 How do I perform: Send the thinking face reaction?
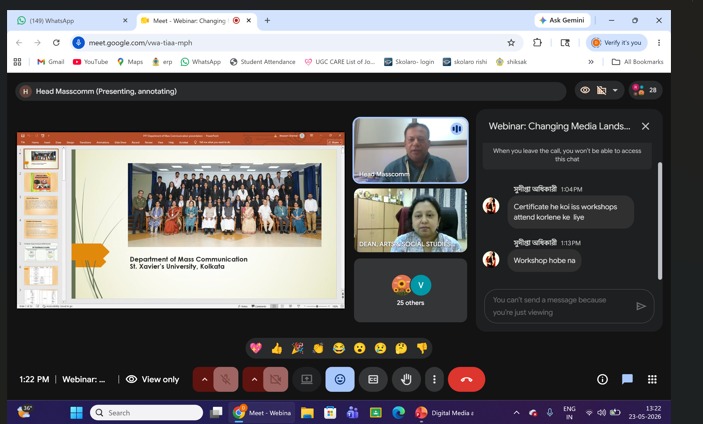[x=401, y=348]
